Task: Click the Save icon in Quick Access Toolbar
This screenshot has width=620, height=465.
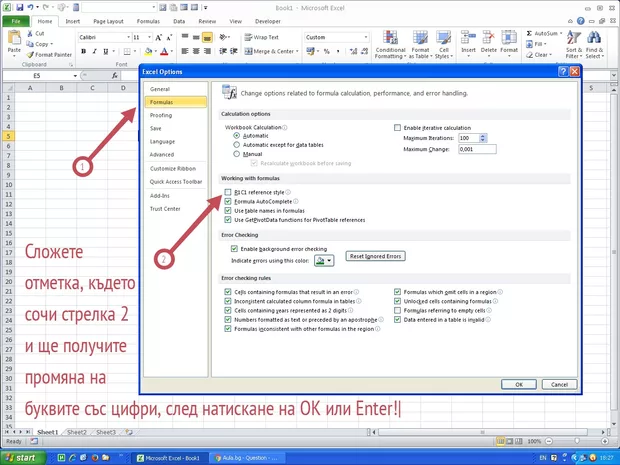Action: pyautogui.click(x=20, y=8)
